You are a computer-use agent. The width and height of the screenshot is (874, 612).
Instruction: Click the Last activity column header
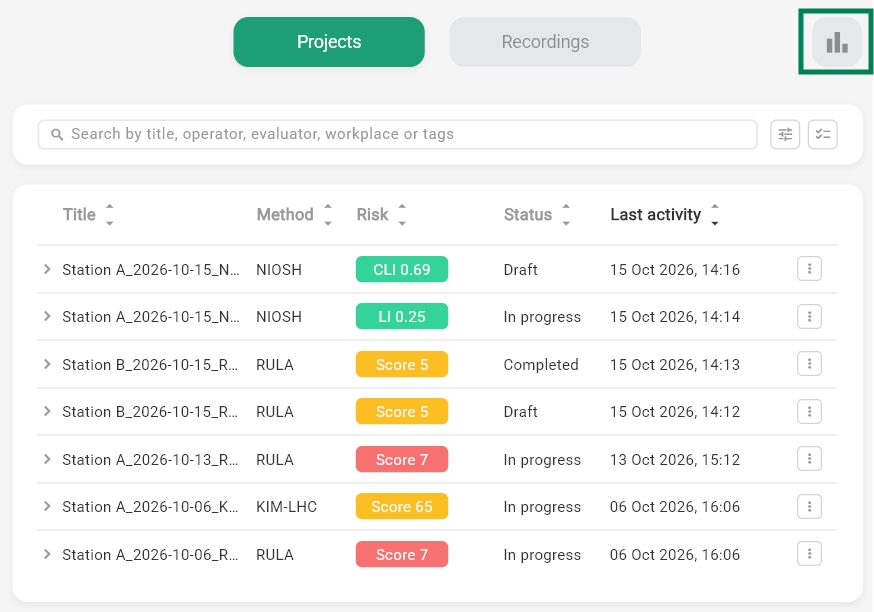[656, 215]
